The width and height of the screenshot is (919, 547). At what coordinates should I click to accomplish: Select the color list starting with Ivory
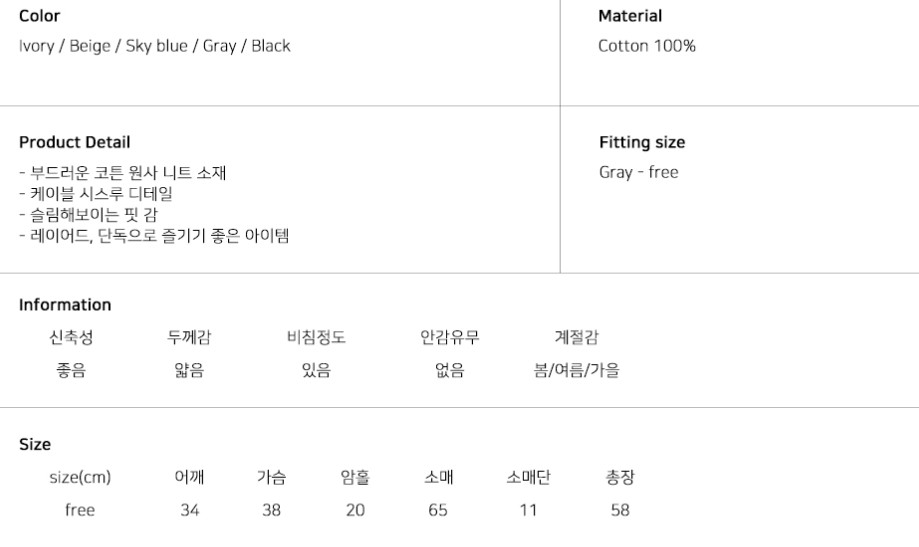(154, 46)
